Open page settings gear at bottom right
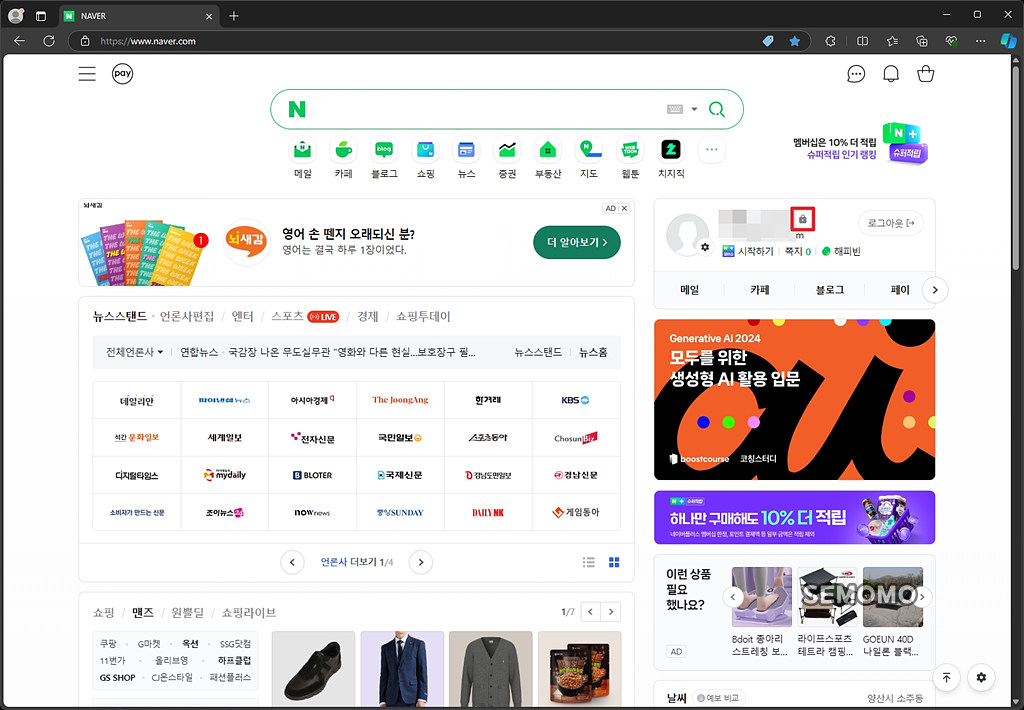Viewport: 1024px width, 710px height. pos(981,677)
